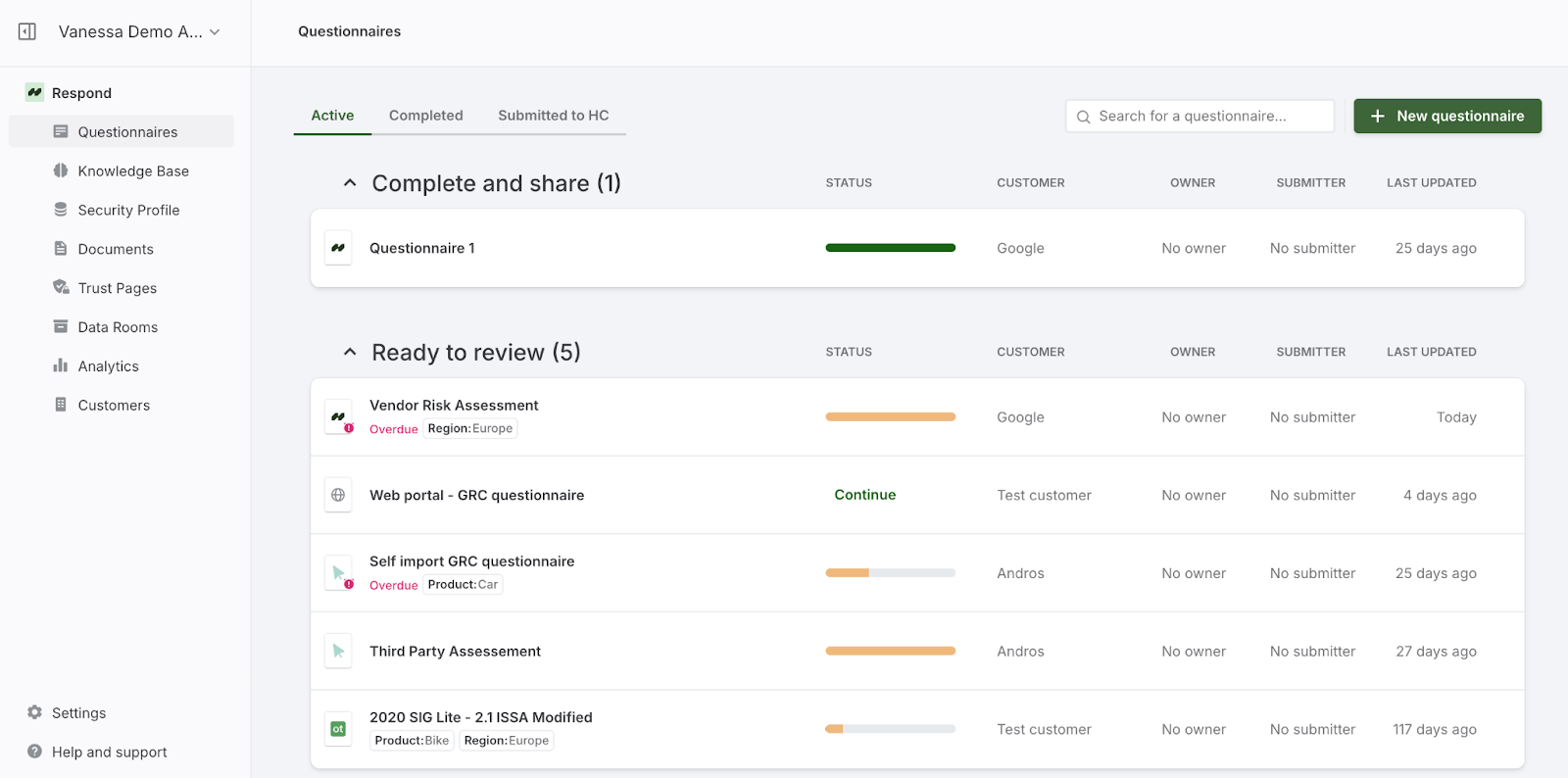Open Knowledge Base page
The height and width of the screenshot is (778, 1568).
point(133,170)
